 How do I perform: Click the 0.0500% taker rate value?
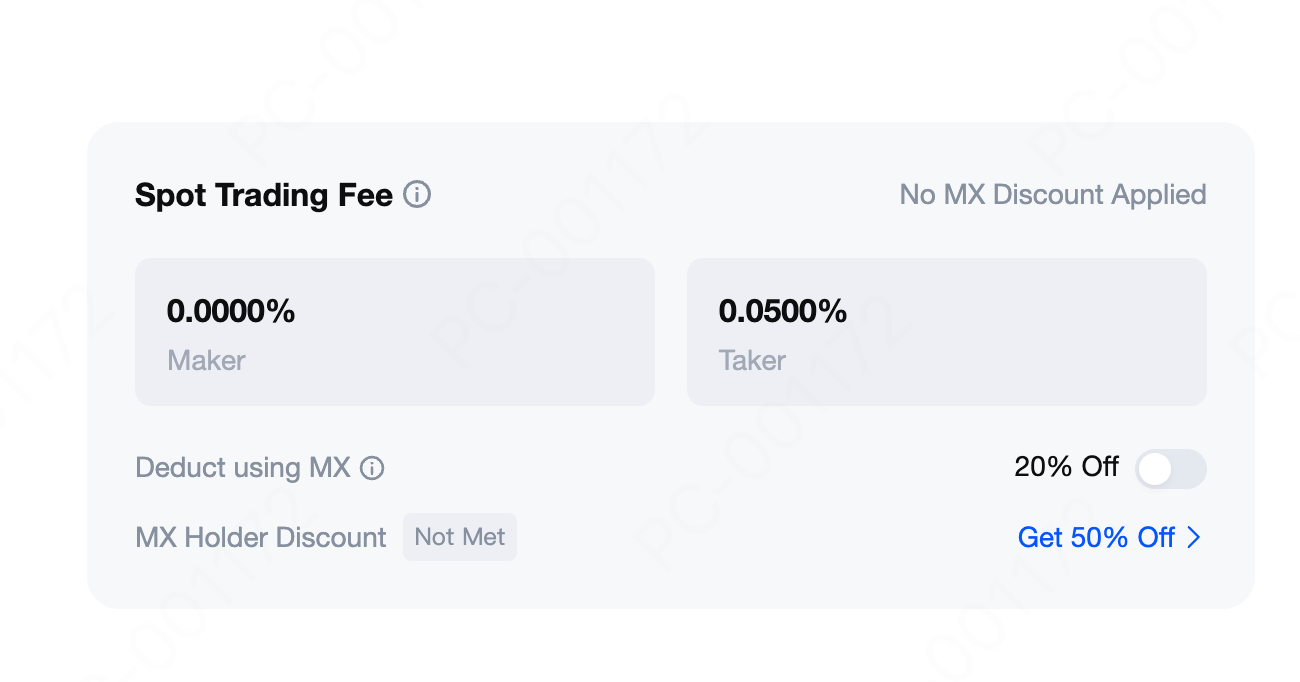(x=783, y=311)
